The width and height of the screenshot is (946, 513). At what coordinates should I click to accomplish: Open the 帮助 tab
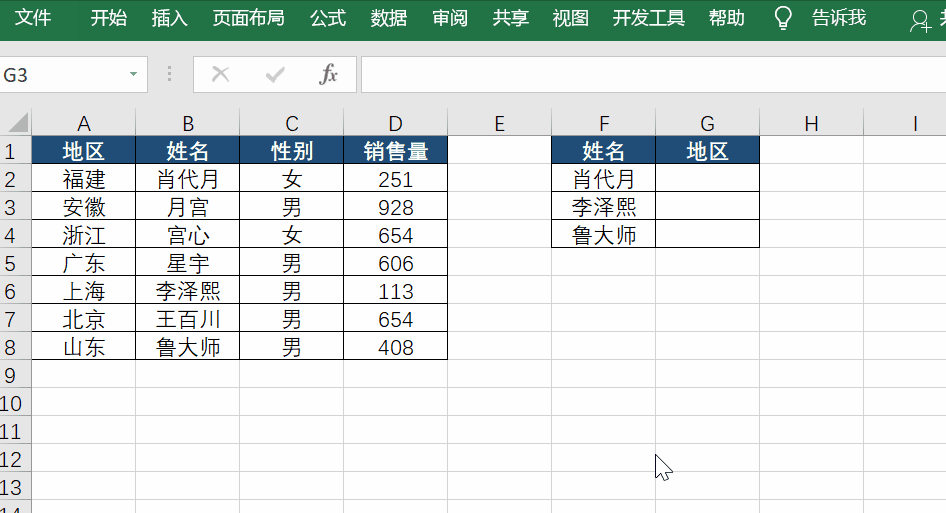726,18
